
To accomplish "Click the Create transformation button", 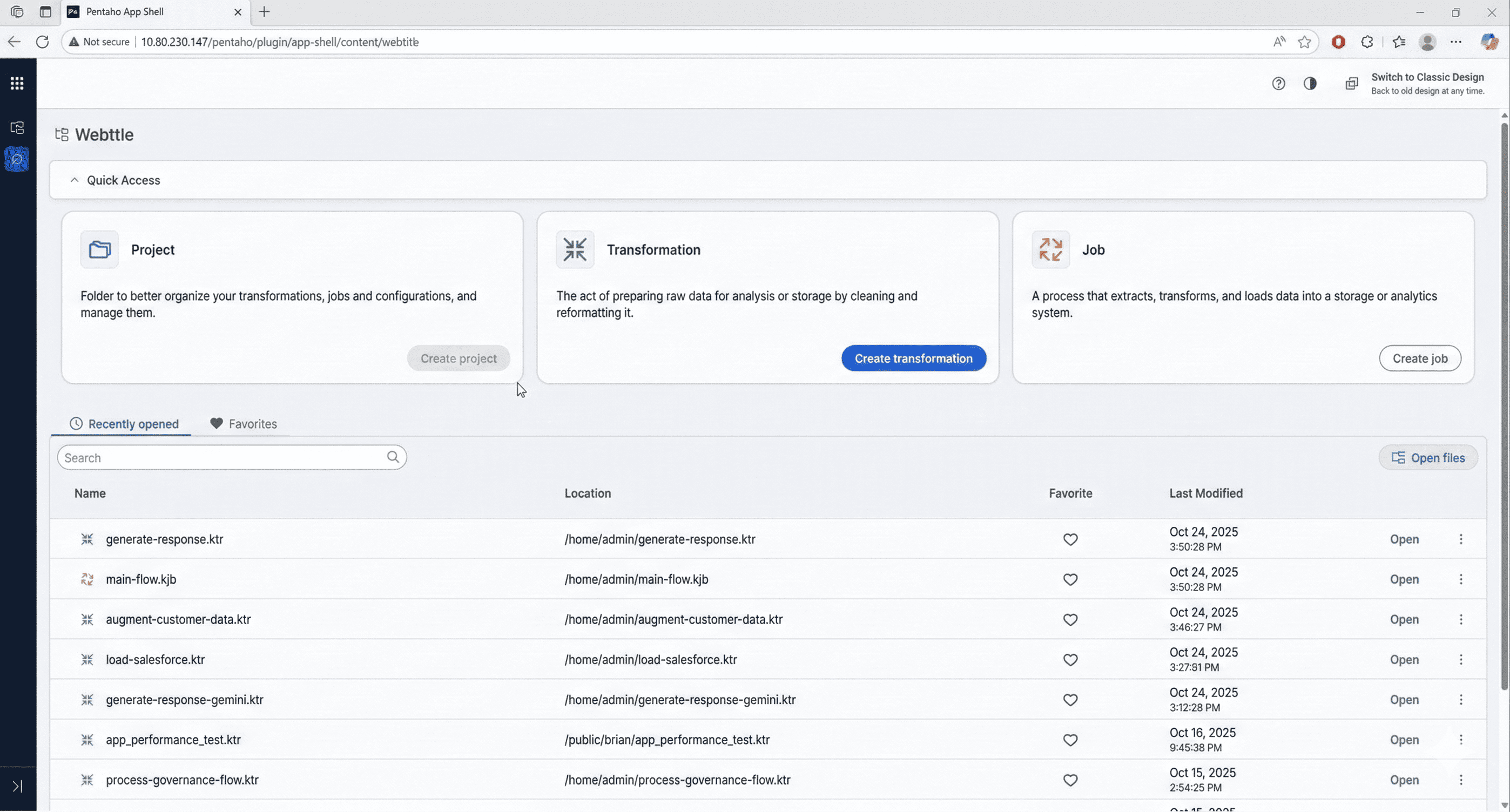I will [913, 358].
